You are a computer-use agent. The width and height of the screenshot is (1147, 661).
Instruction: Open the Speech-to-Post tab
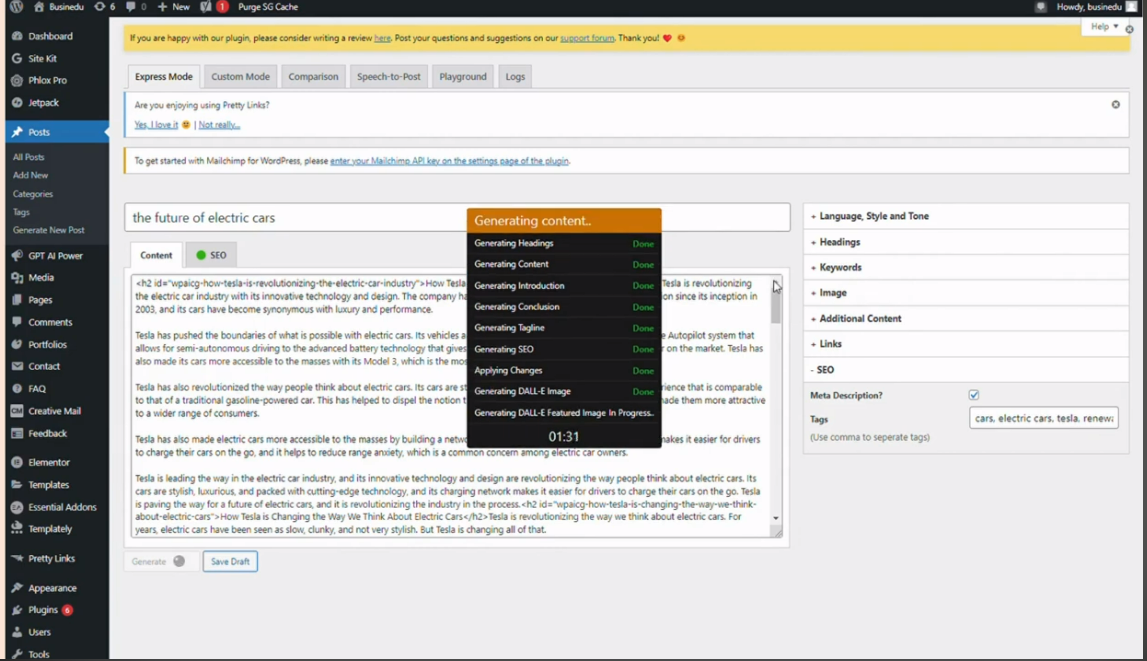[x=388, y=77]
